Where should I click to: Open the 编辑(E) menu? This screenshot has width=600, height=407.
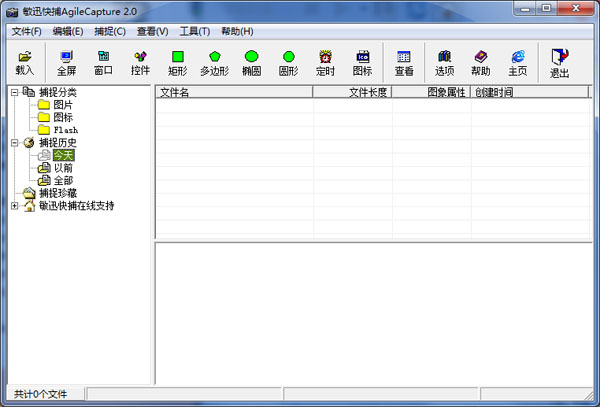coord(68,31)
